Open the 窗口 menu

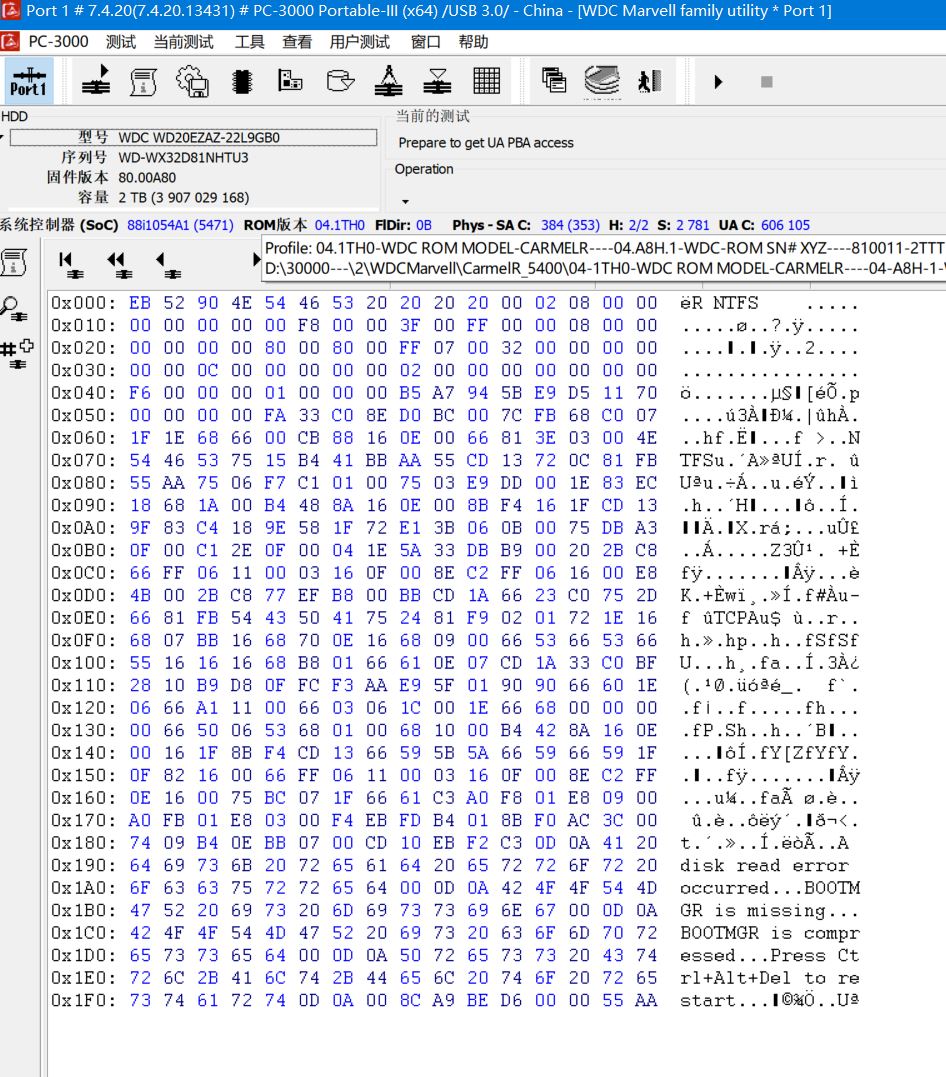click(x=425, y=42)
